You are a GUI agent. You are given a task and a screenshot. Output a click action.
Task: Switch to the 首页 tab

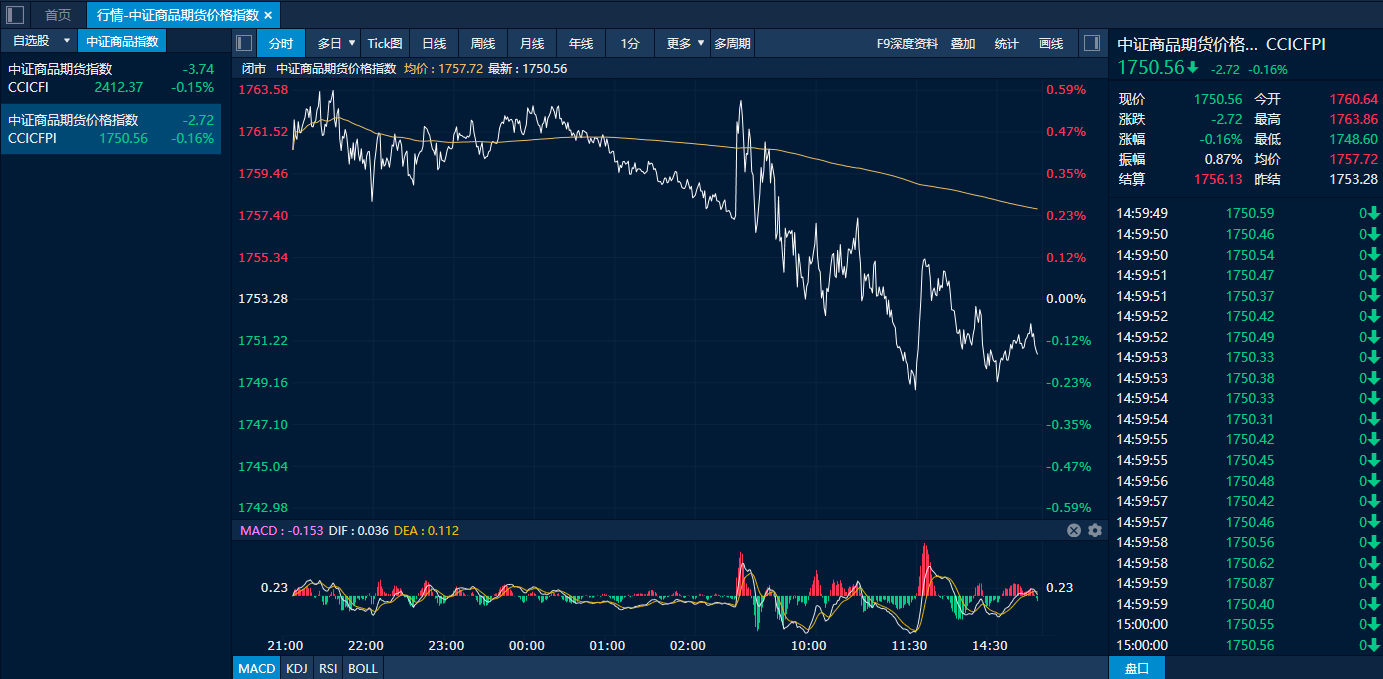point(58,15)
